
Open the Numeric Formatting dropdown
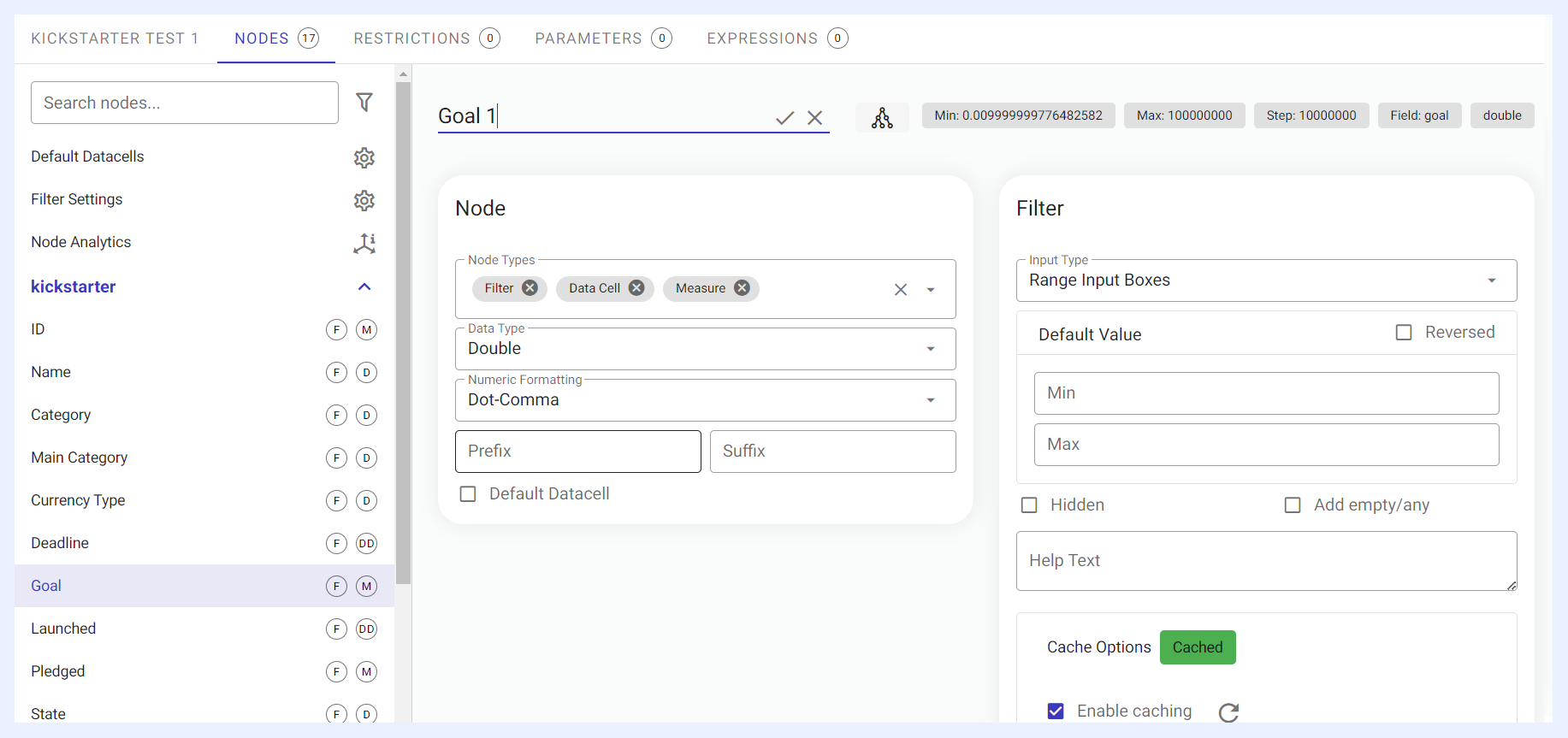pyautogui.click(x=705, y=400)
